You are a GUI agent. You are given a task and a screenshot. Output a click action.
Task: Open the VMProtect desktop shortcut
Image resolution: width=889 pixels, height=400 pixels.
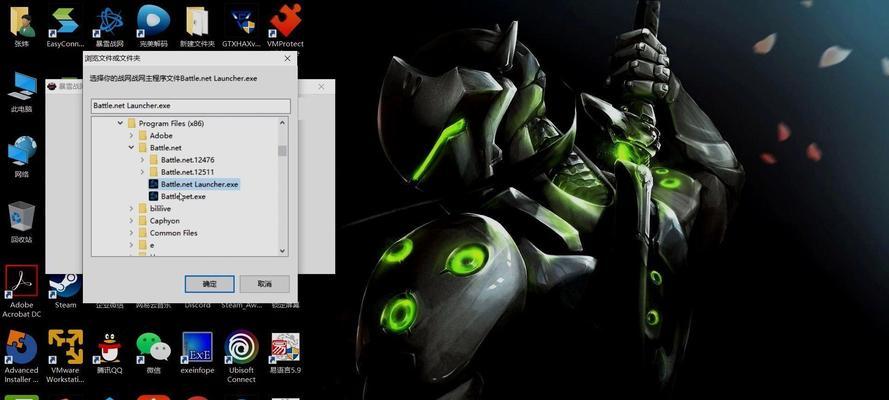(x=285, y=26)
